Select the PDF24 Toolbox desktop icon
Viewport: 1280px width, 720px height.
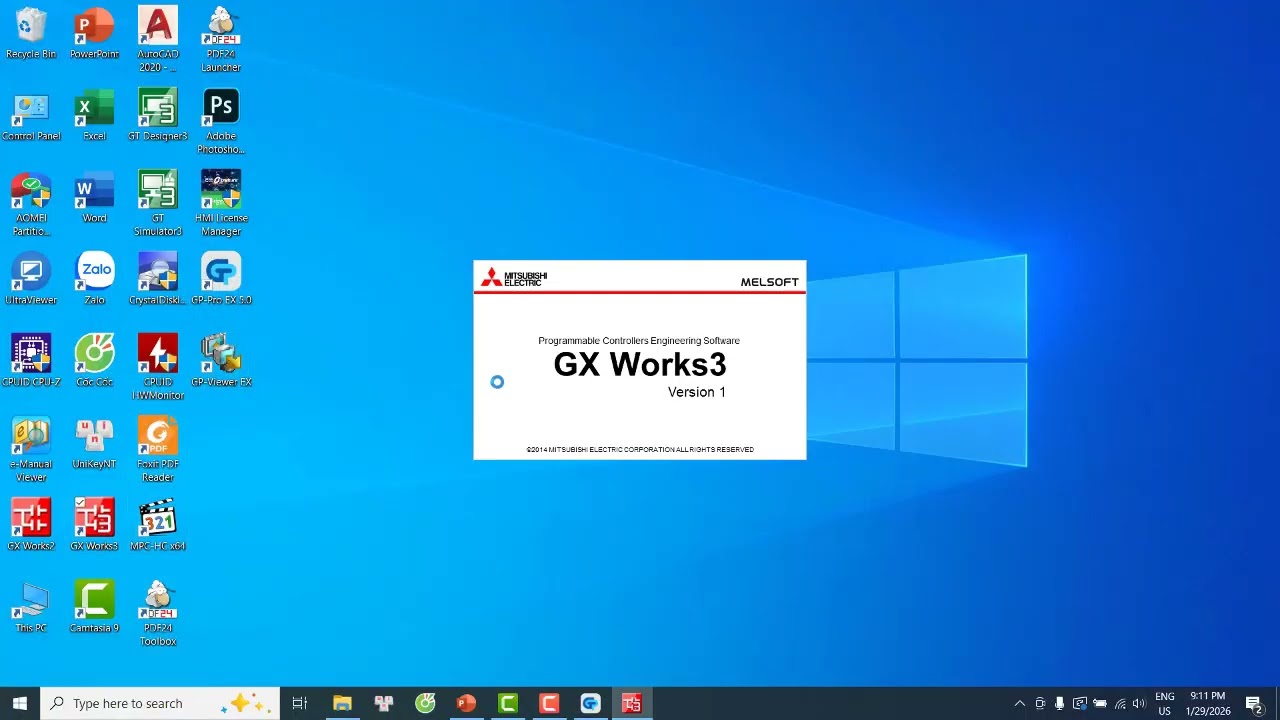tap(158, 614)
